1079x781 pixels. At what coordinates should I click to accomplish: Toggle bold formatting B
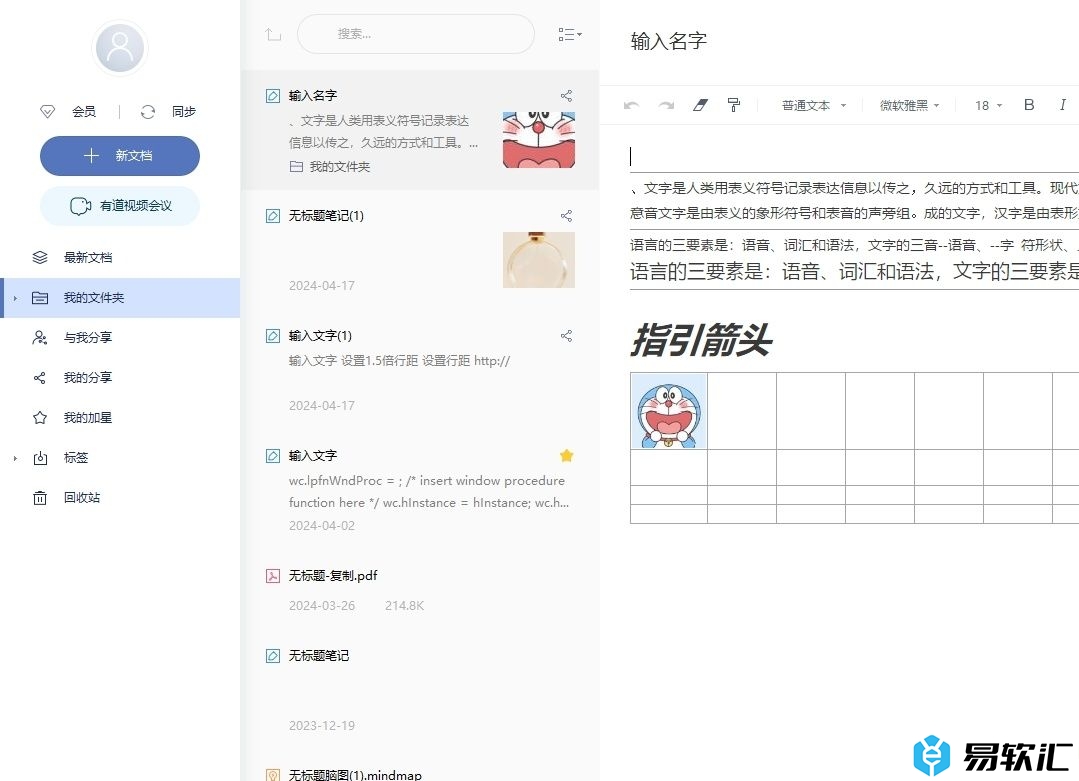(1029, 105)
